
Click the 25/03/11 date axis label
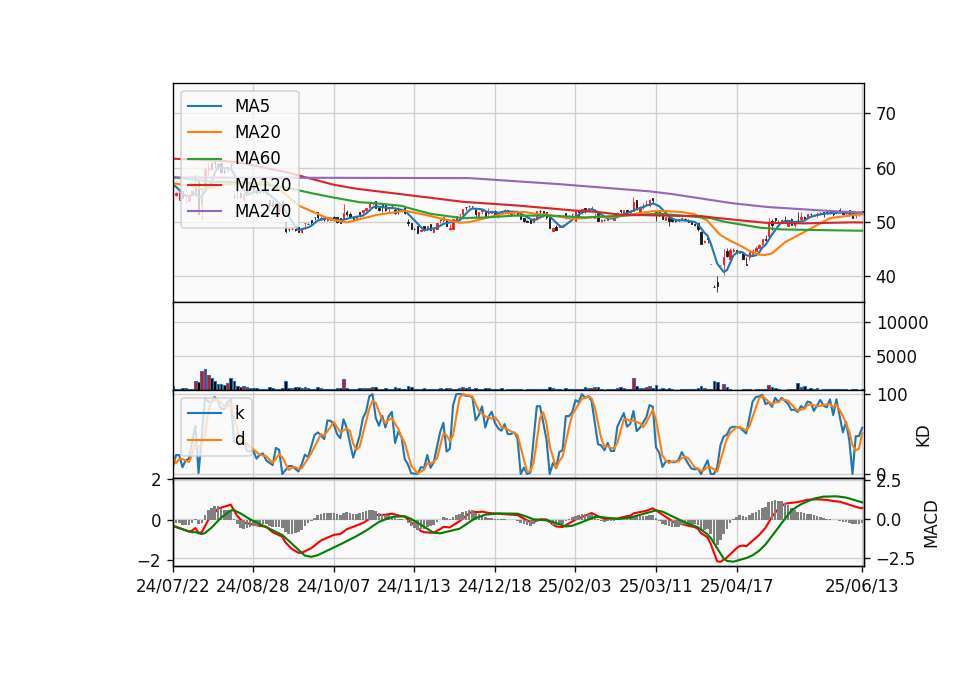656,586
